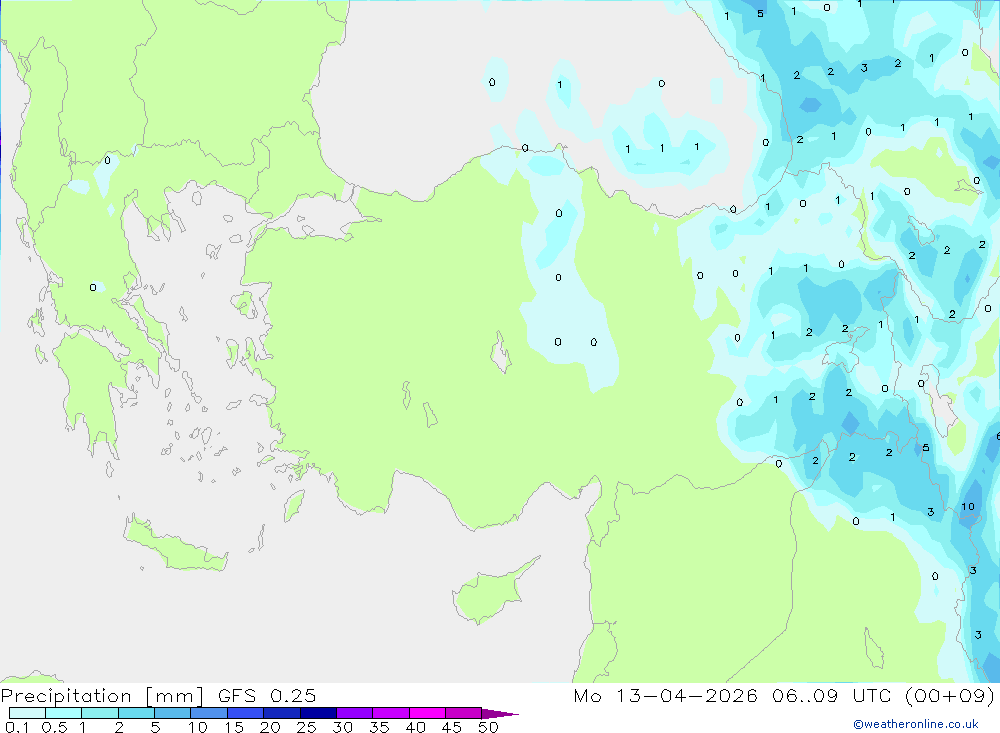Click the "[mm]" unit label

175,696
